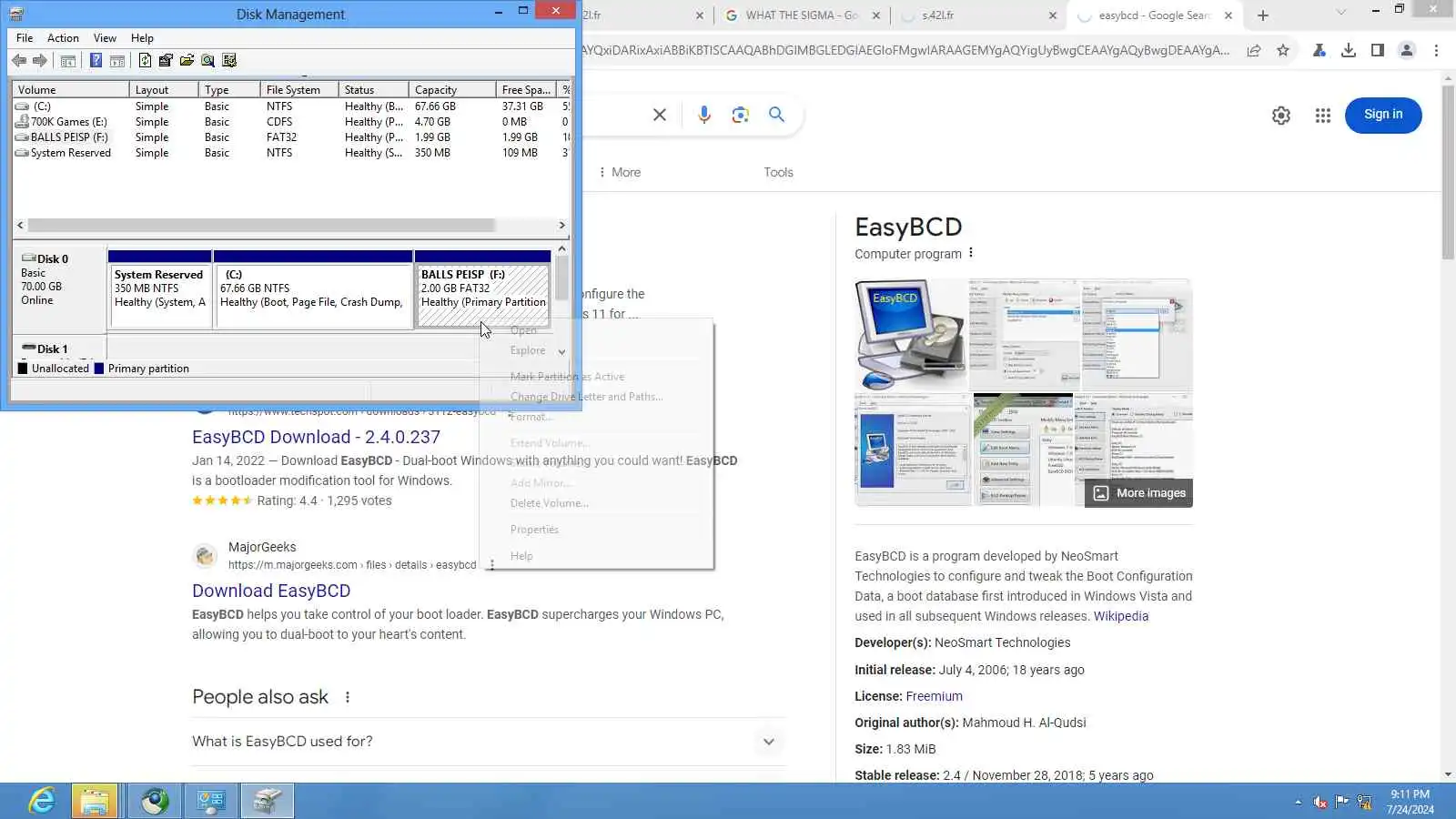Click the Back arrow in Disk Management toolbar
1456x819 pixels.
[x=19, y=61]
